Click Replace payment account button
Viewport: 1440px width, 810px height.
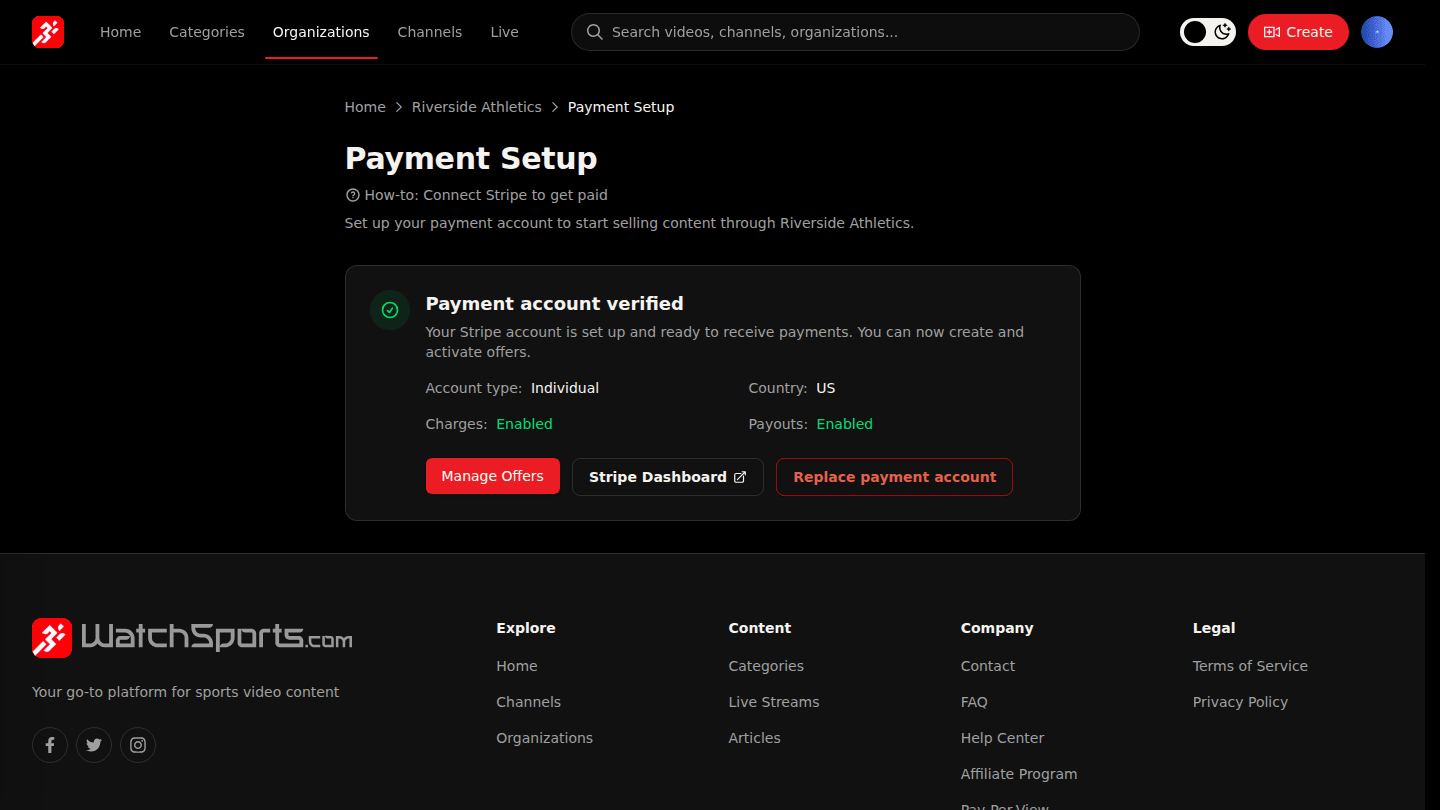click(894, 477)
